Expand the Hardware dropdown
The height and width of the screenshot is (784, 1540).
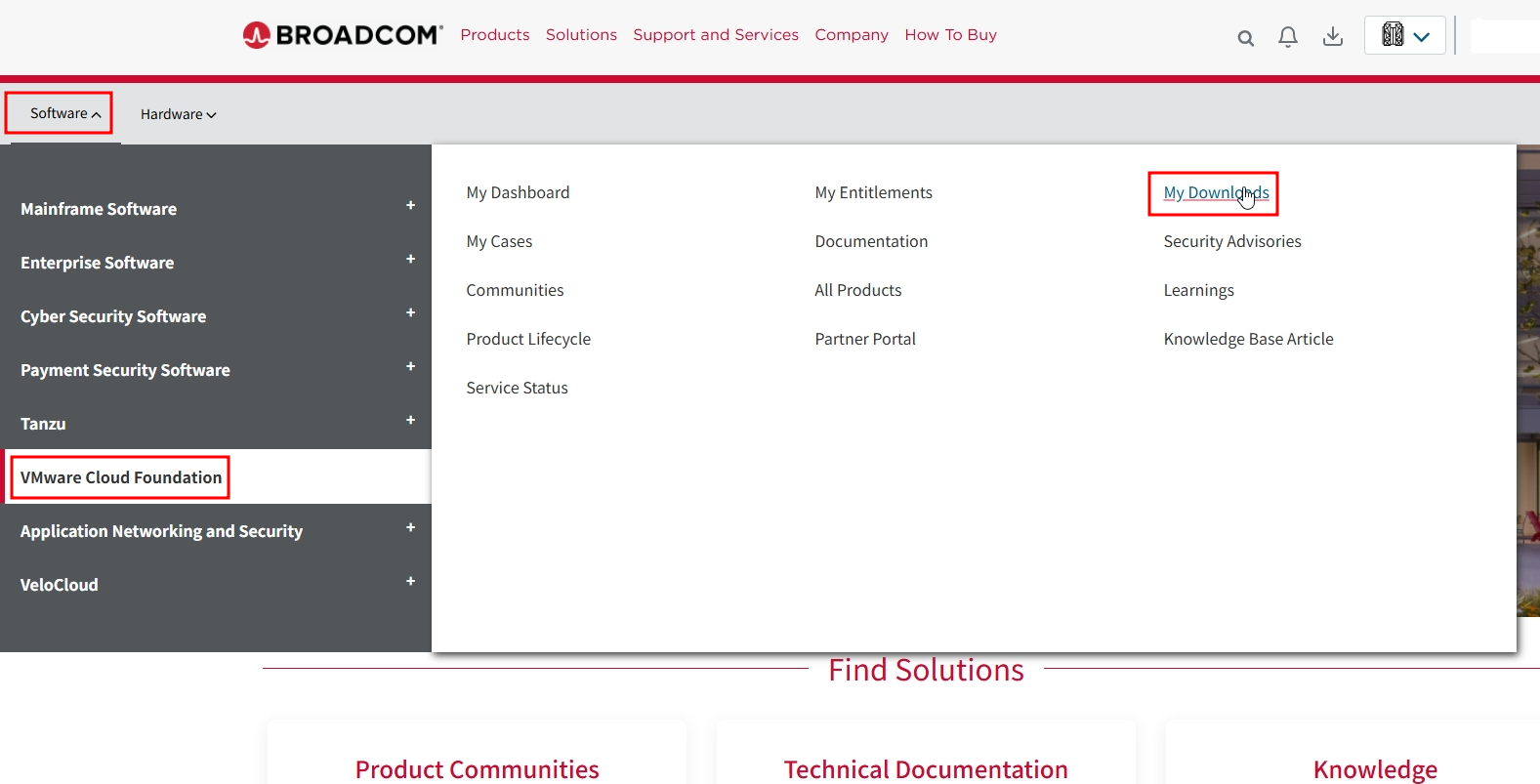tap(178, 114)
